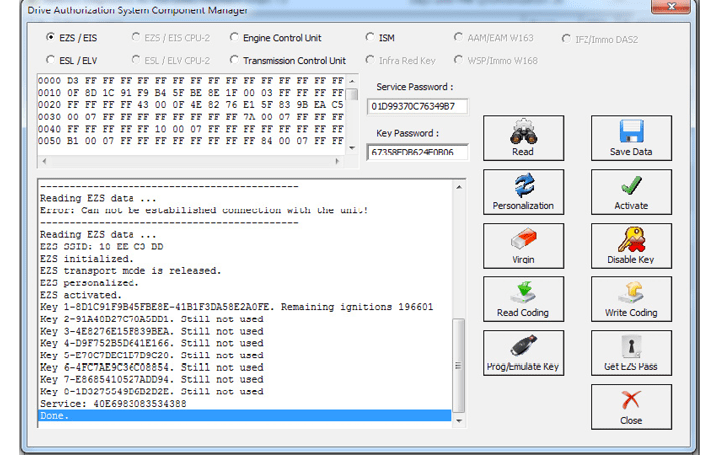Click the red X Close icon
This screenshot has height=455, width=719.
pos(630,401)
